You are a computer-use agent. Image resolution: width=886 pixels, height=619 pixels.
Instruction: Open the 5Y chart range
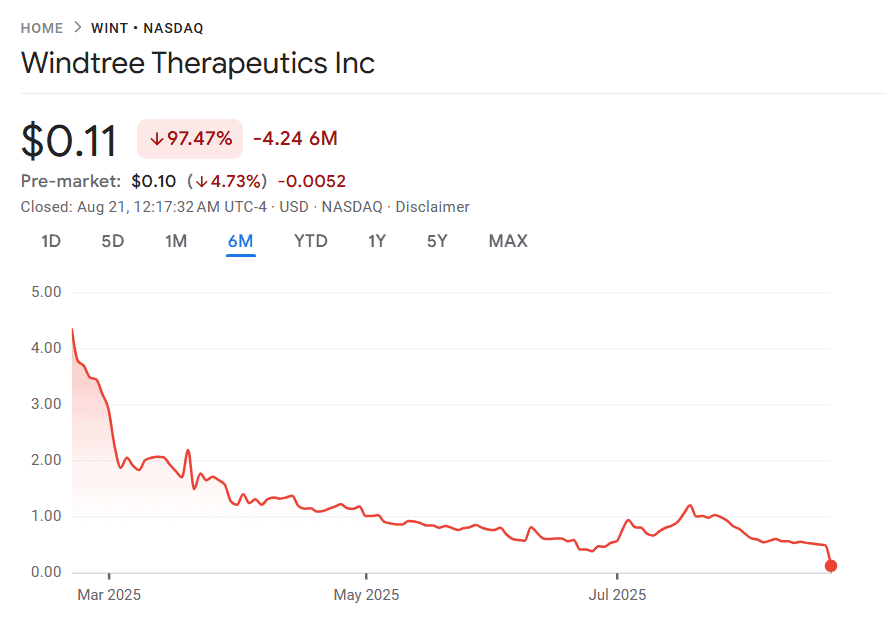coord(437,241)
